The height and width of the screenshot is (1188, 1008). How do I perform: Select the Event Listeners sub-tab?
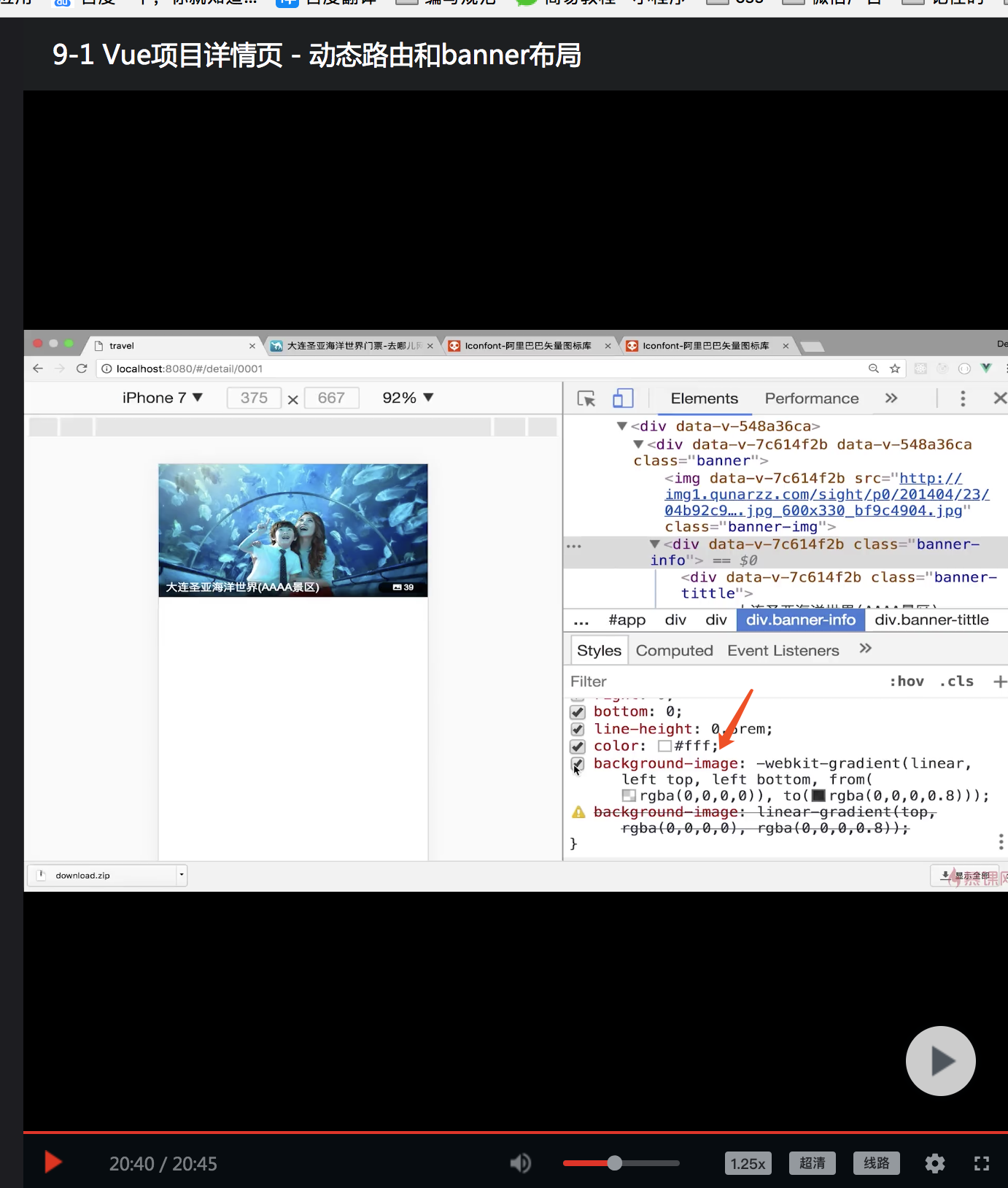pyautogui.click(x=783, y=650)
